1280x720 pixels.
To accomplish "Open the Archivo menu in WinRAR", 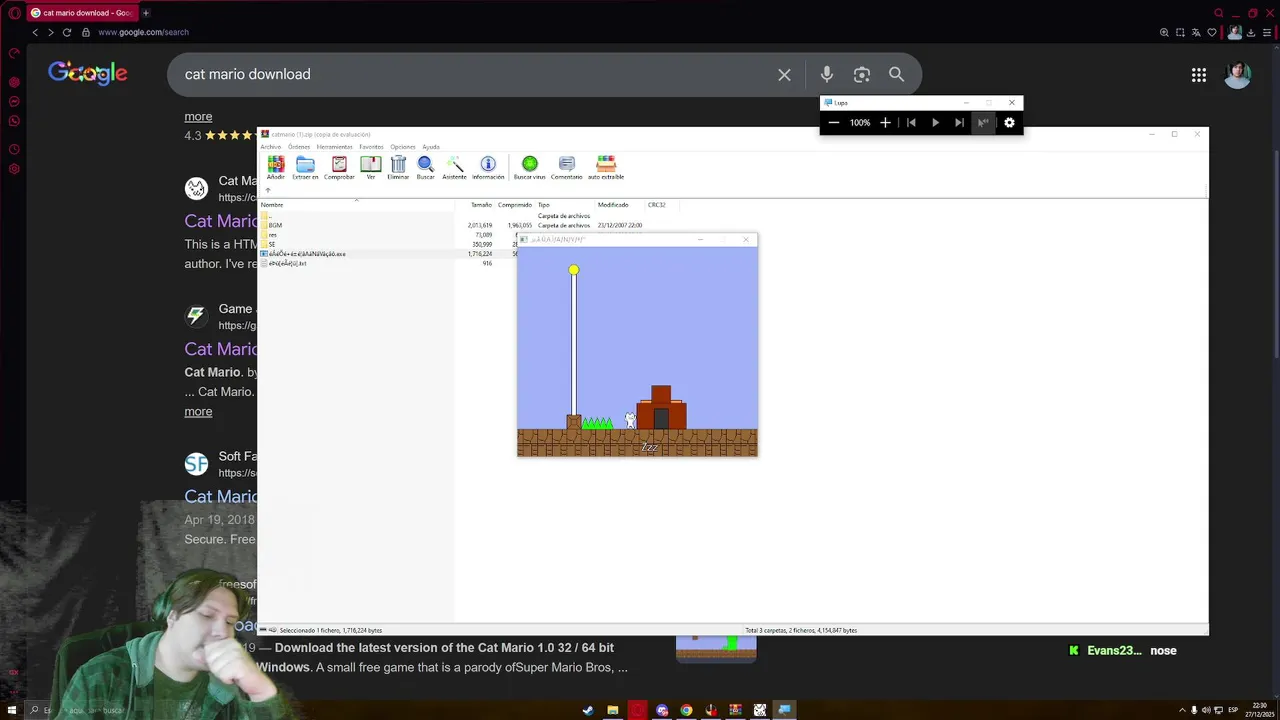I will (x=270, y=147).
